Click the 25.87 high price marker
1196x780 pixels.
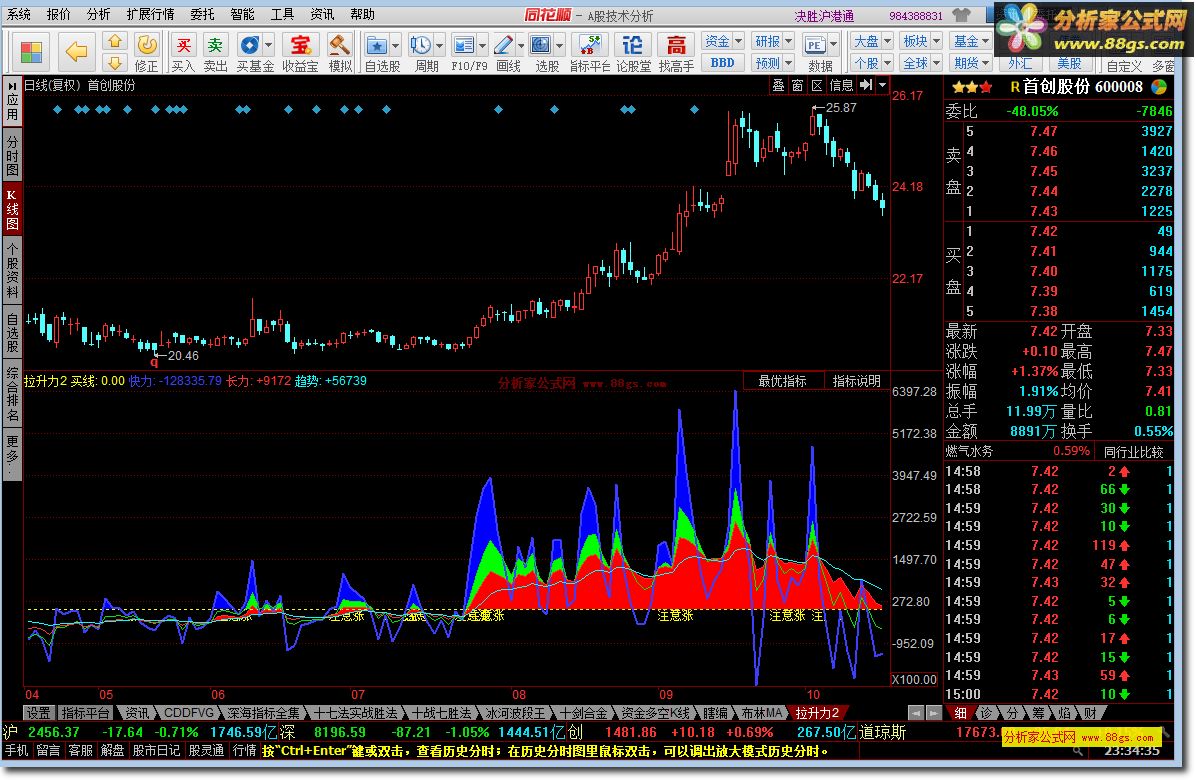tap(841, 108)
